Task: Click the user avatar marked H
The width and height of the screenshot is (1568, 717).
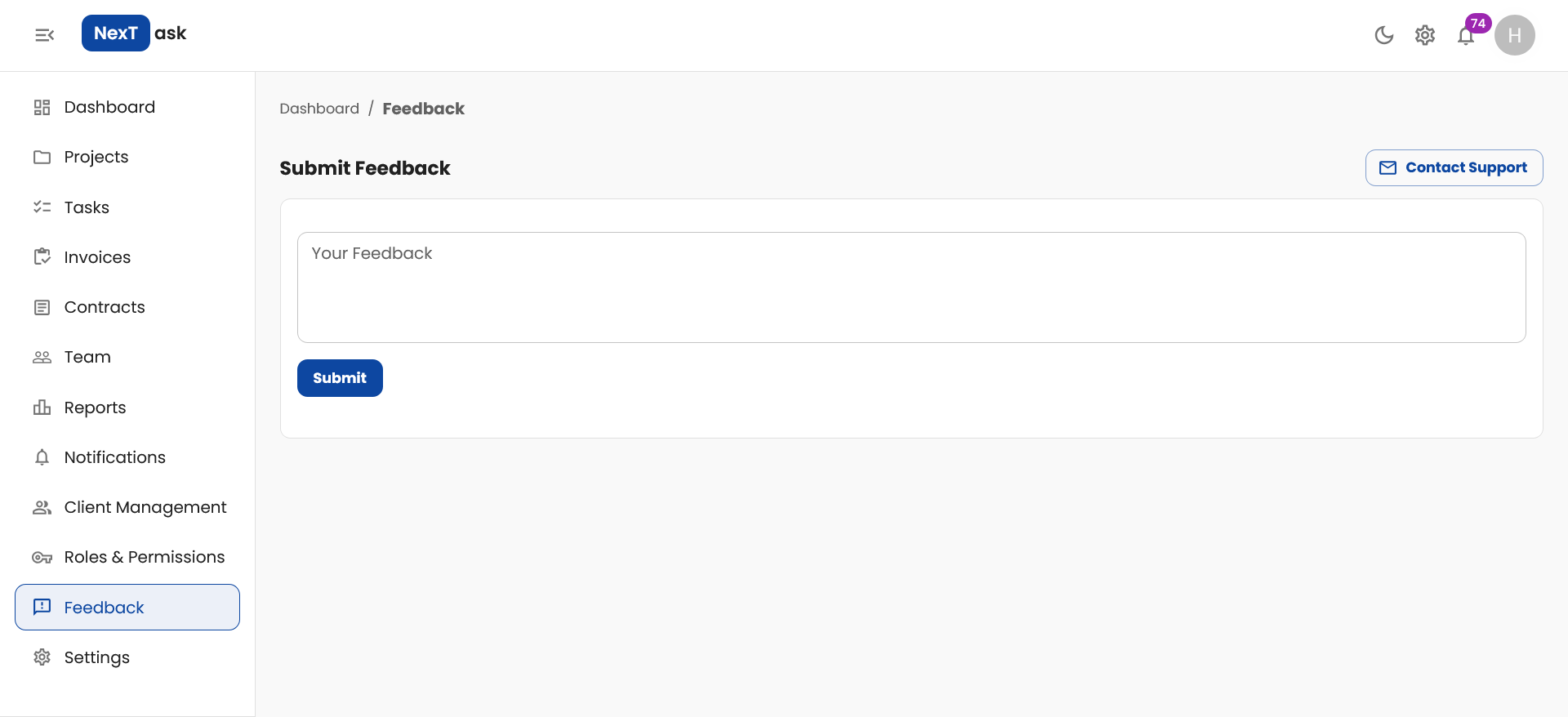Action: click(x=1514, y=35)
